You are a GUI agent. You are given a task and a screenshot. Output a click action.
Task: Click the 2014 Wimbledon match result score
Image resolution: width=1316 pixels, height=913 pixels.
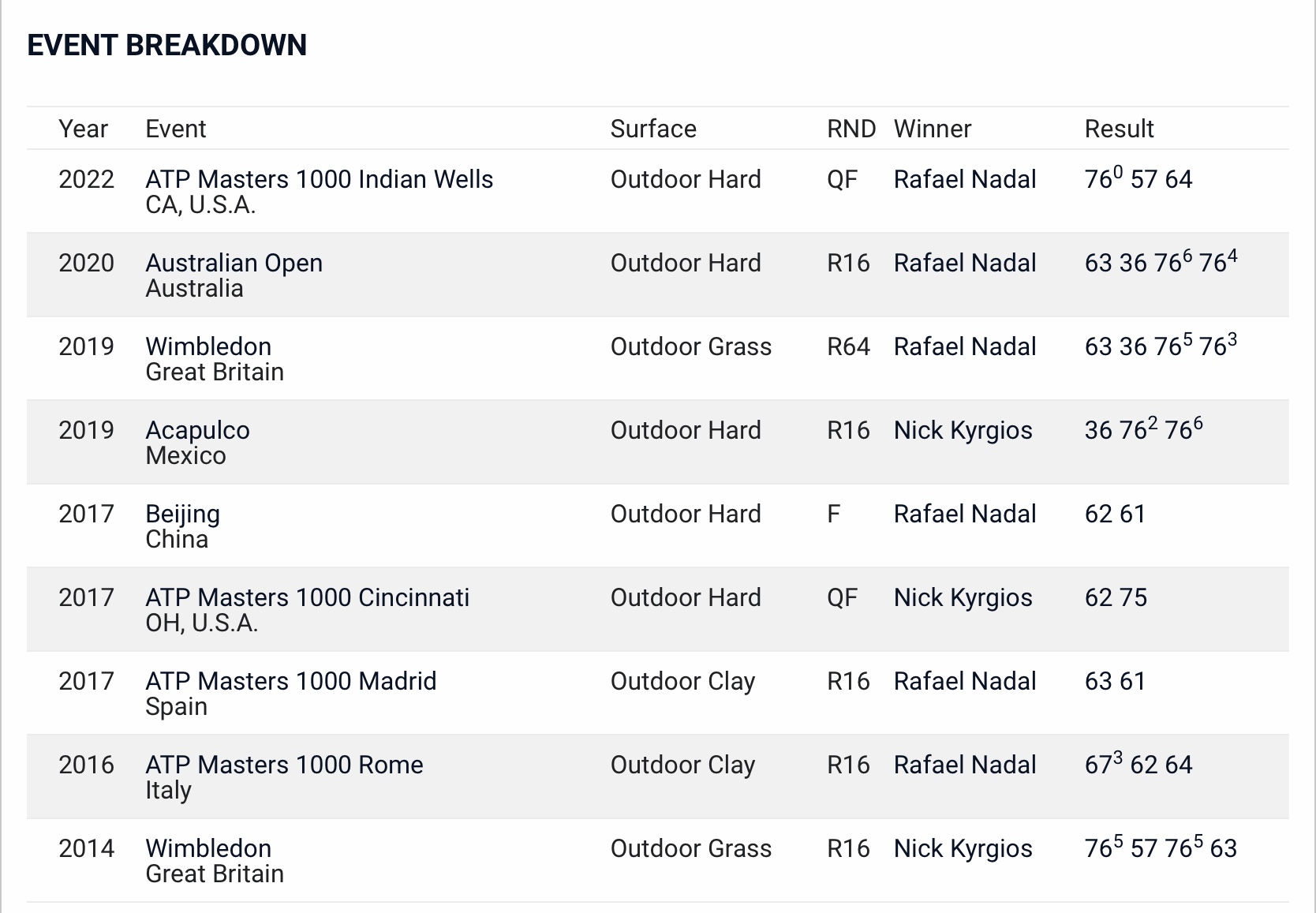click(x=1161, y=847)
